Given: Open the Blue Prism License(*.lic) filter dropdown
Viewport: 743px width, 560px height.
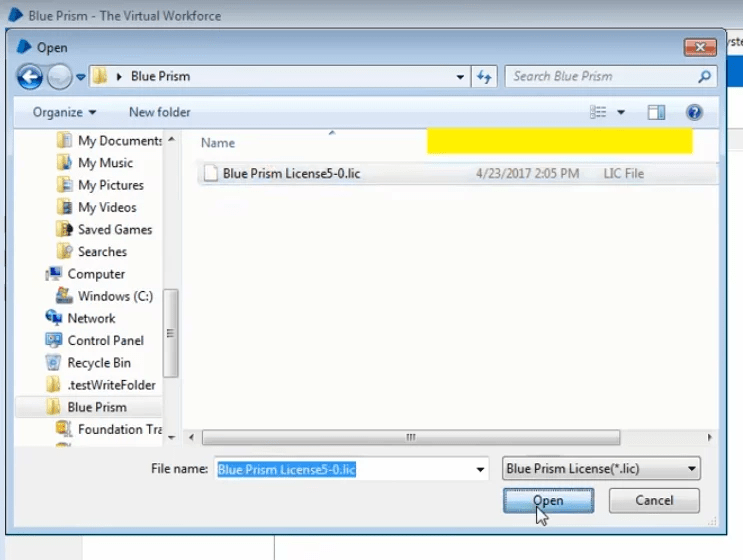Looking at the screenshot, I should [x=601, y=469].
